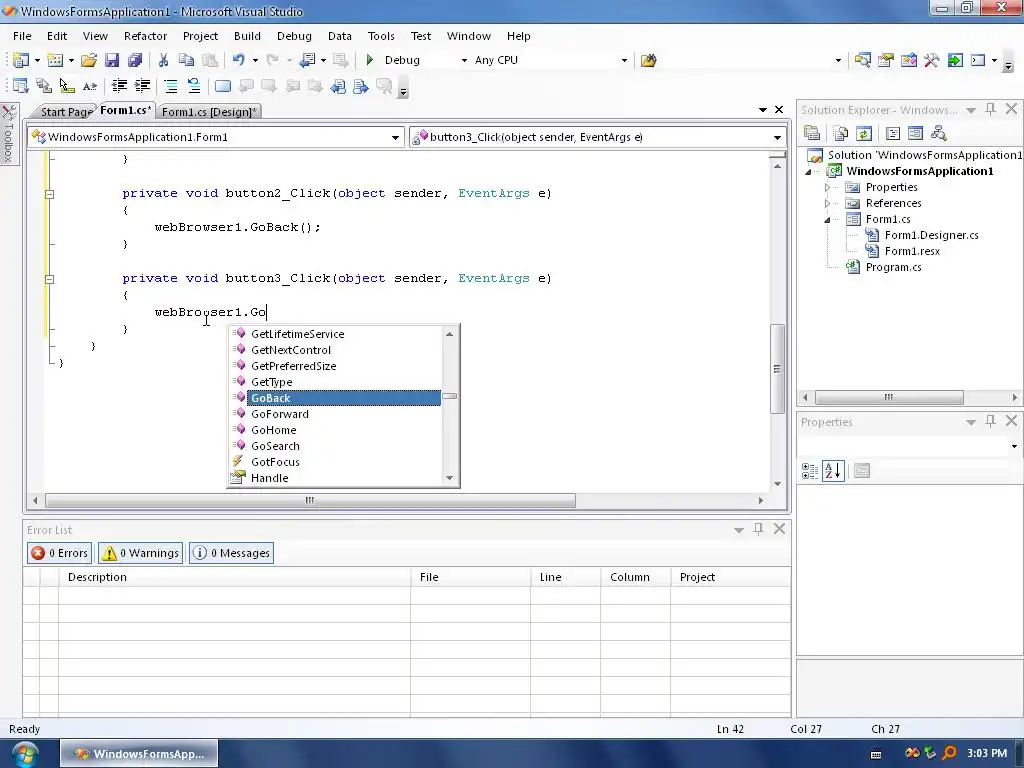Switch to the Form1.cs [Design] tab
The height and width of the screenshot is (768, 1024).
coord(208,112)
